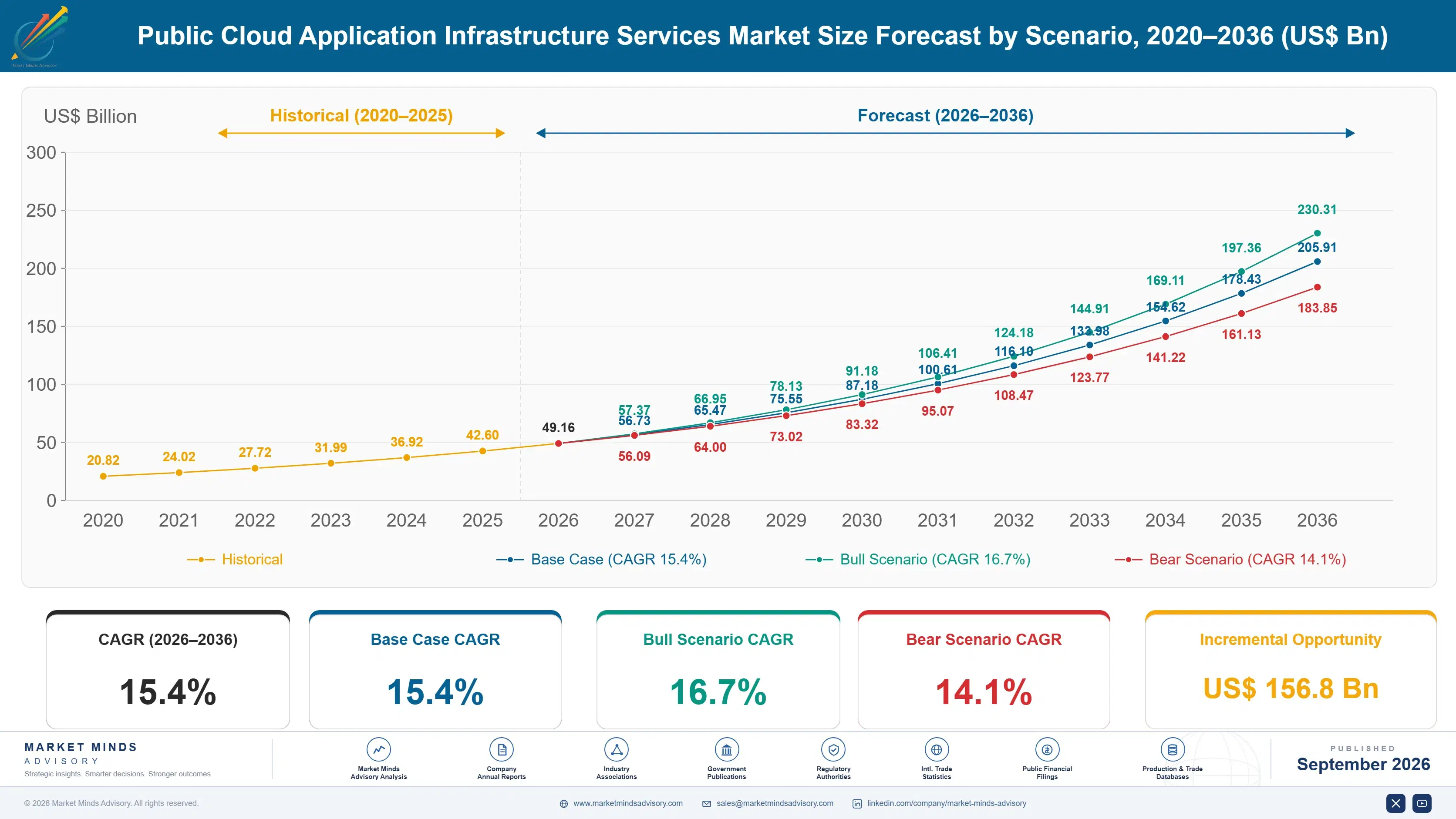The height and width of the screenshot is (819, 1456).
Task: Click the 2025 historical value 42.60
Action: point(482,435)
